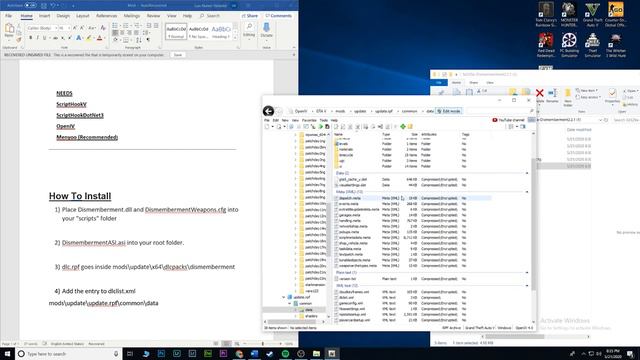
Task: Collapse the Plain text group in OpenIV
Action: (527, 273)
